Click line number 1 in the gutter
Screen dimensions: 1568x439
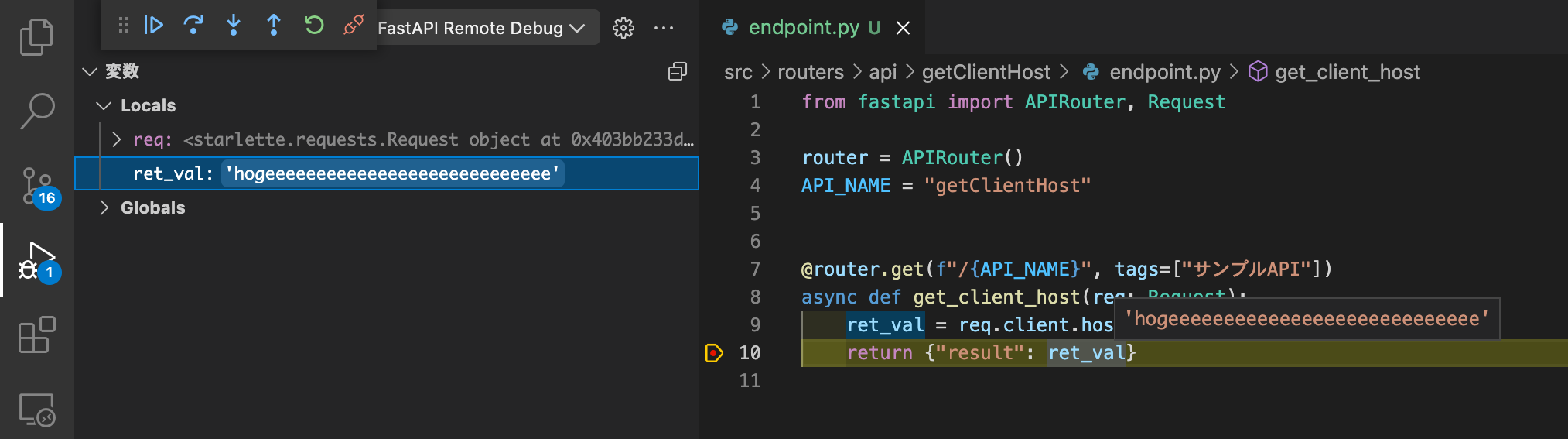pyautogui.click(x=755, y=102)
